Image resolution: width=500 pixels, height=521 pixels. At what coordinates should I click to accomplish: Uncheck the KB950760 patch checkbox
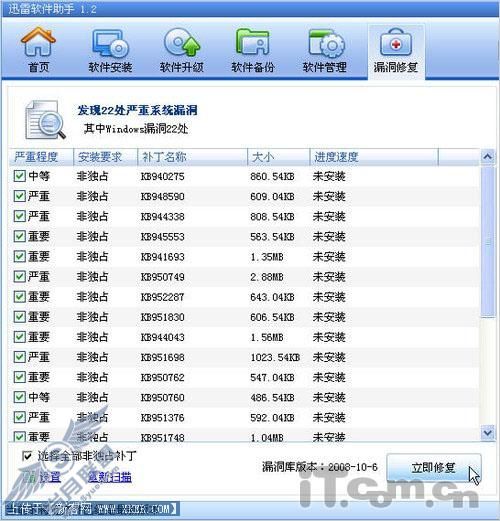(x=20, y=397)
